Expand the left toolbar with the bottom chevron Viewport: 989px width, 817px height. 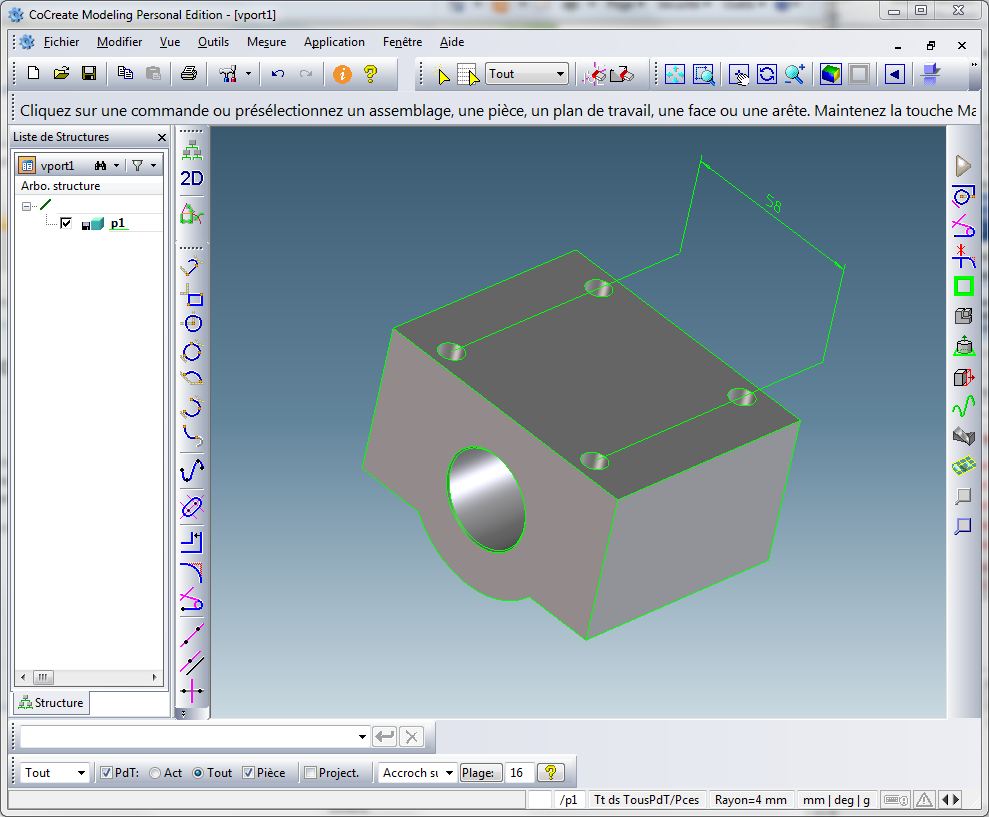[184, 714]
